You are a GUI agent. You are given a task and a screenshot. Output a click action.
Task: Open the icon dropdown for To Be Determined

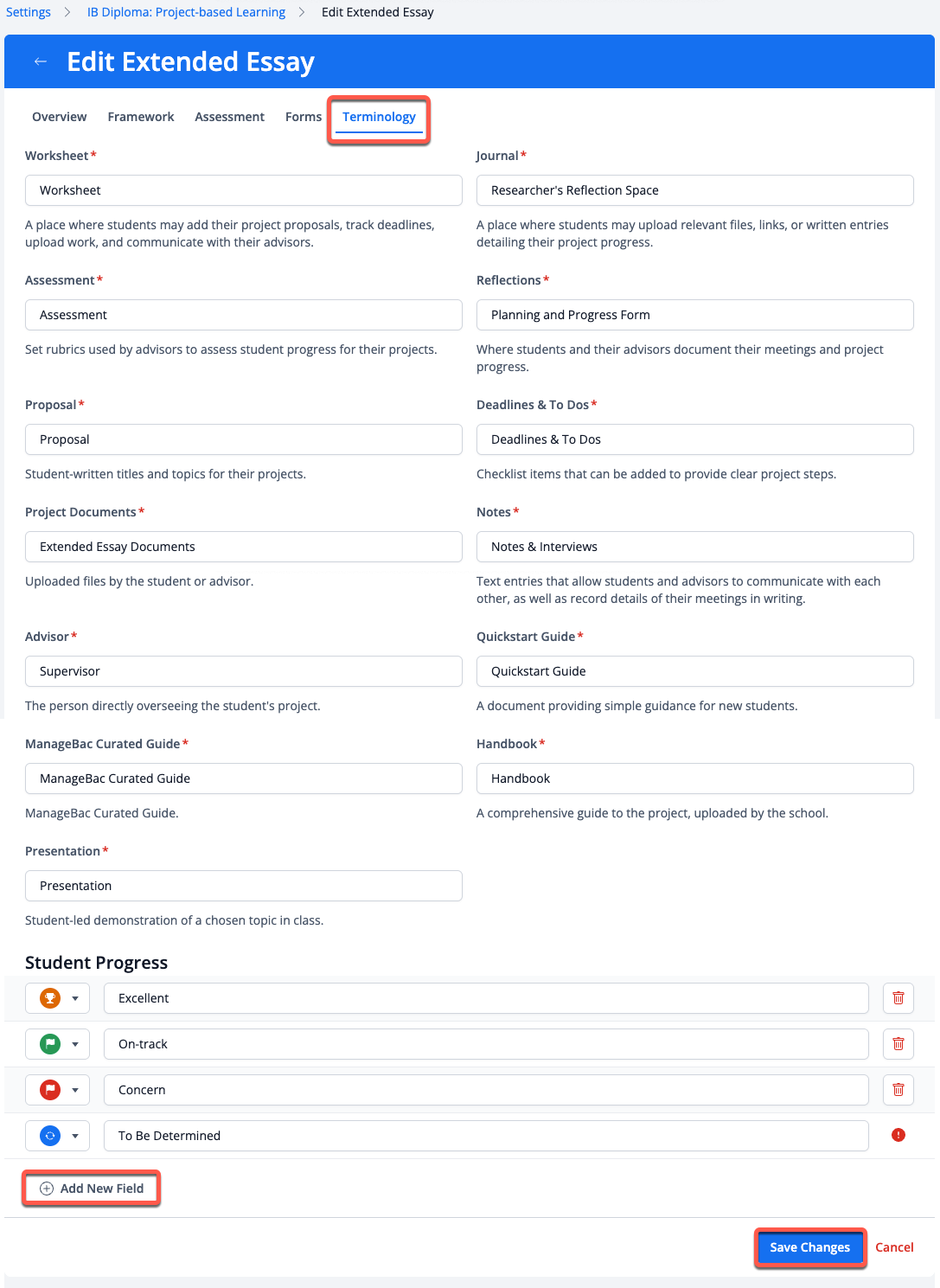click(75, 1136)
